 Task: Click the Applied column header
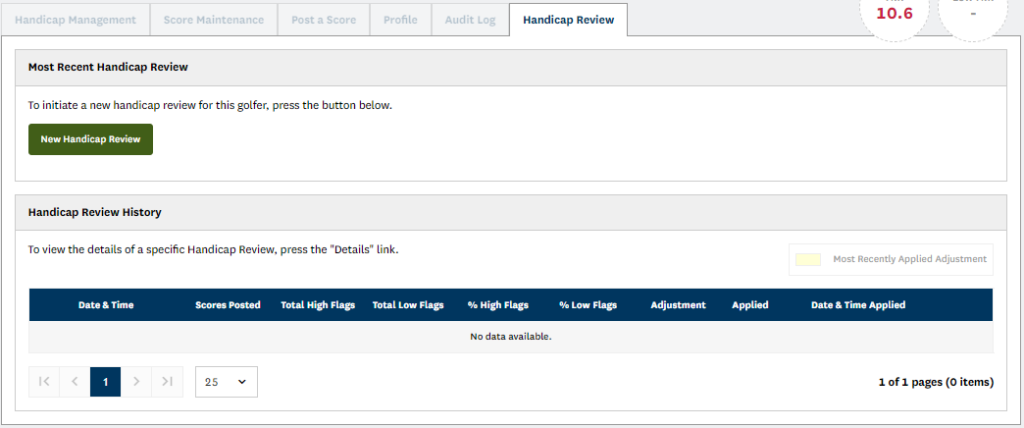click(x=750, y=305)
